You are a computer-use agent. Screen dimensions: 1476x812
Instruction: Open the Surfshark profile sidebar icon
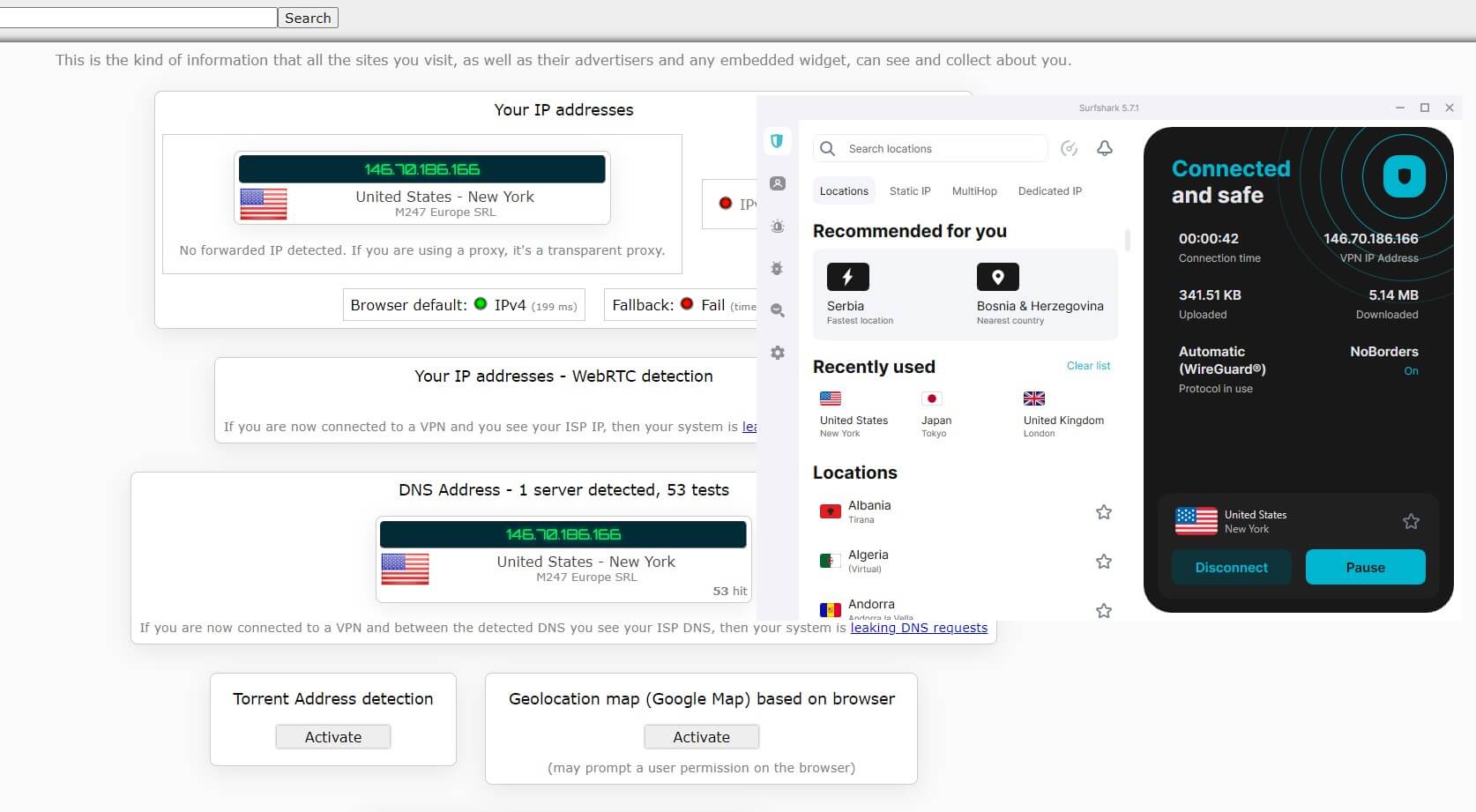(x=778, y=183)
